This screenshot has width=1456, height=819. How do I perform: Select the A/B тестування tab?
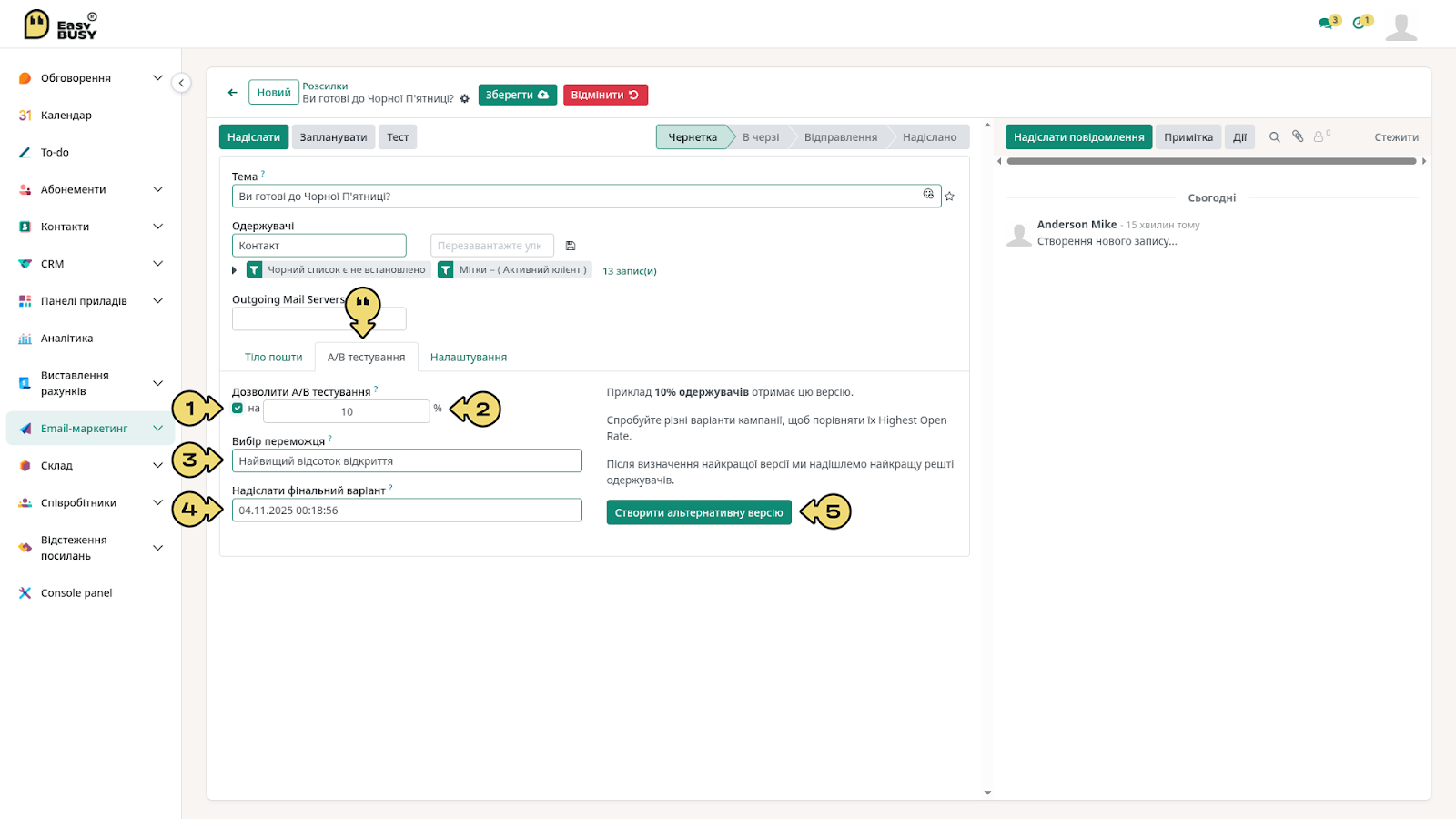(366, 358)
